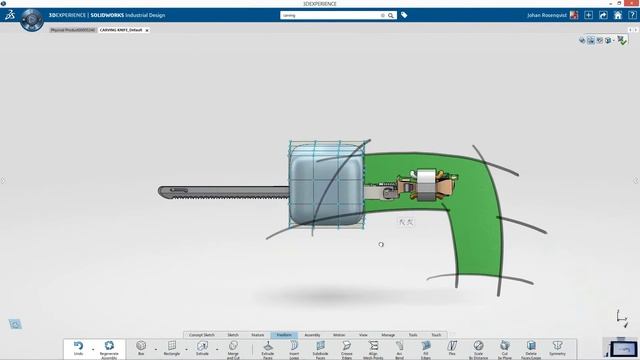The width and height of the screenshot is (640, 360).
Task: Click the blue icon in bottom-left corner
Action: 15,324
